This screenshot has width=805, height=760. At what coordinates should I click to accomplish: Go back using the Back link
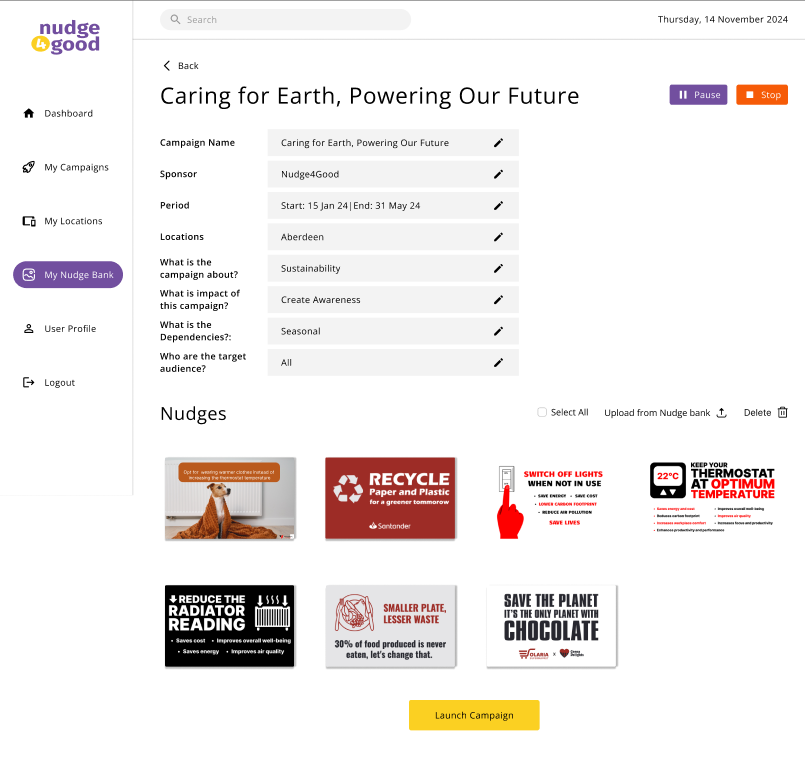[181, 66]
